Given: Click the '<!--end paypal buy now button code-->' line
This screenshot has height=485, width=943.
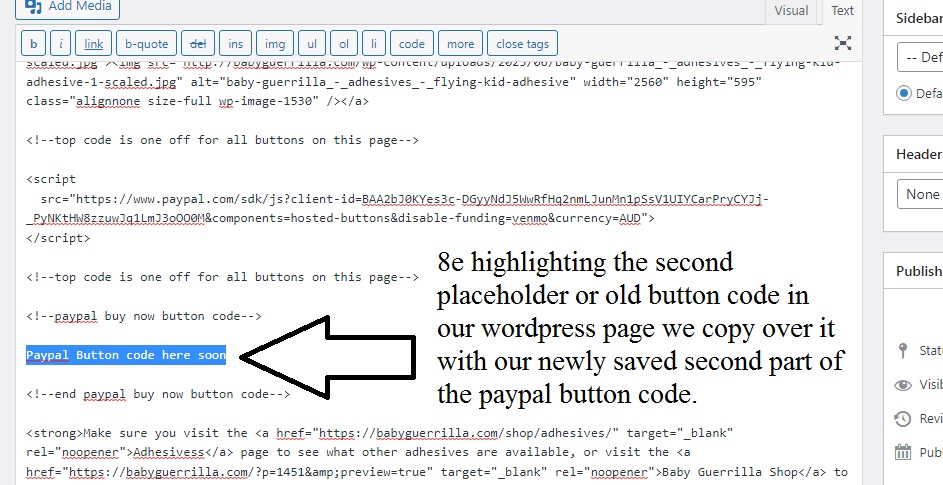Looking at the screenshot, I should click(x=158, y=394).
